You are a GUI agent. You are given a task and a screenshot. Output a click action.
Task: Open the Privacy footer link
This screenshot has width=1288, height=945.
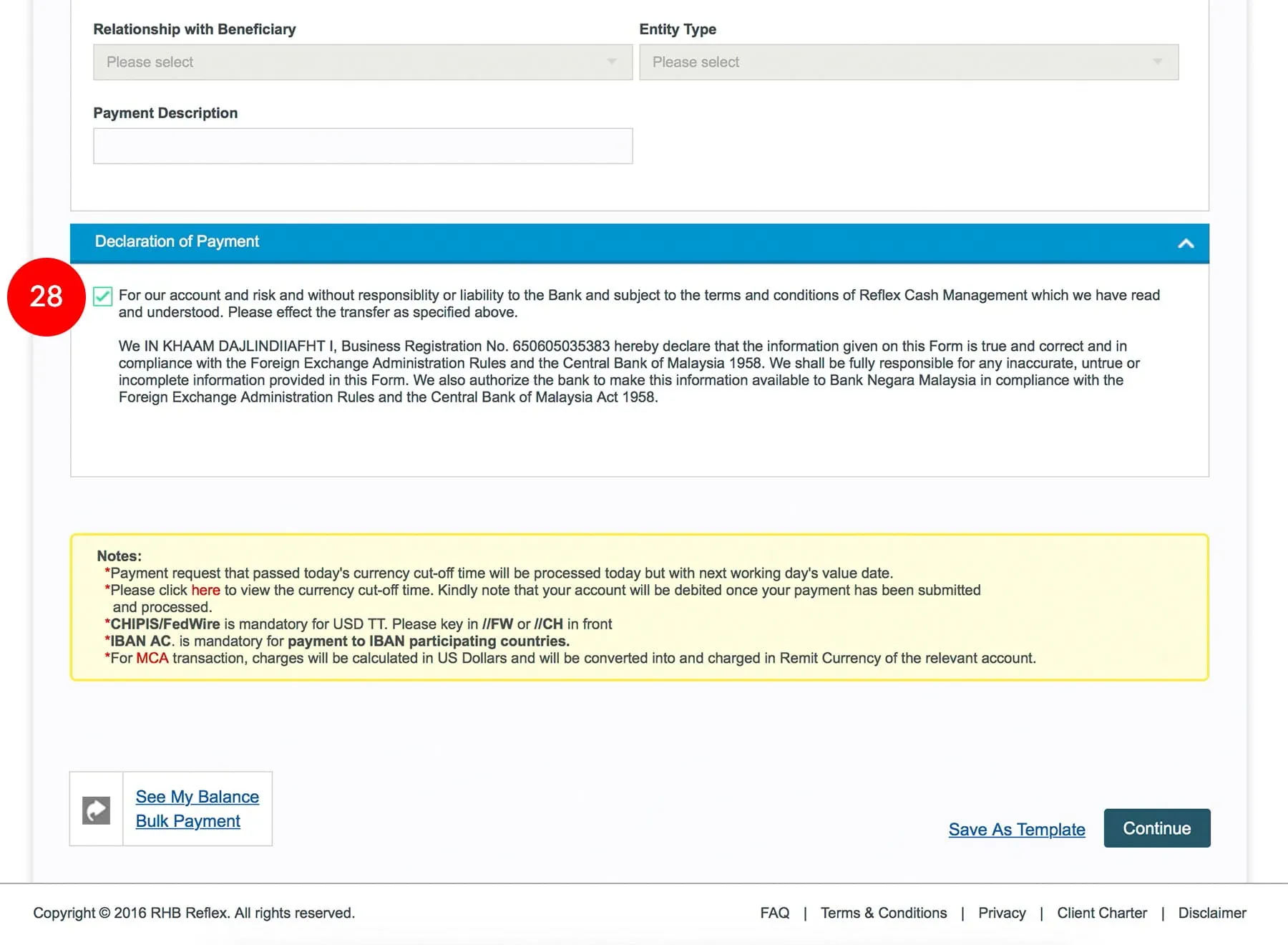(1001, 913)
